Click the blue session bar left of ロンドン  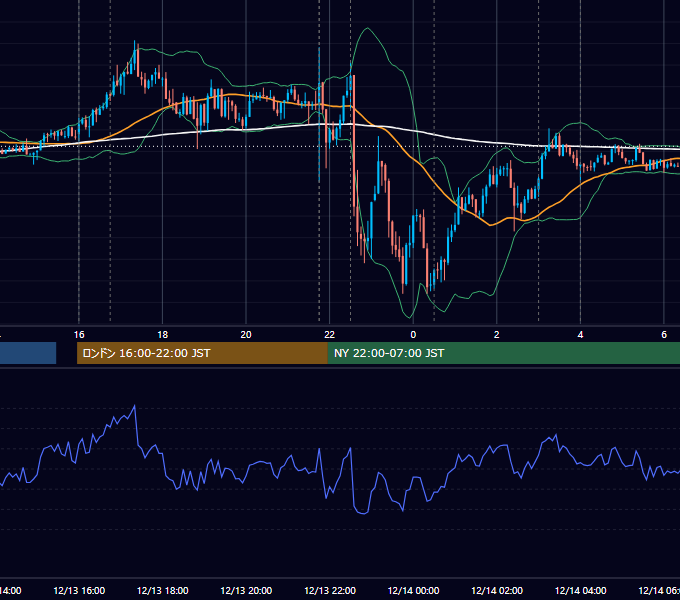point(28,353)
